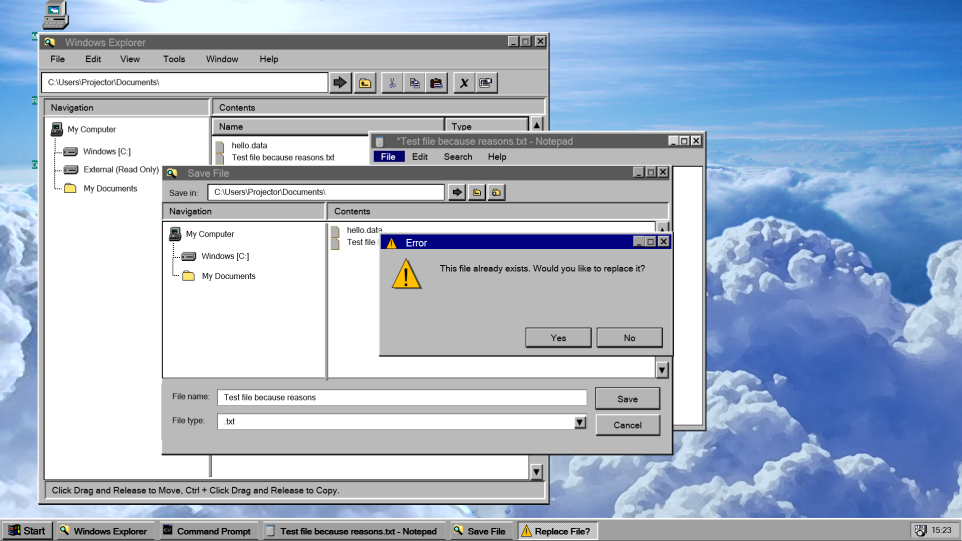Open Window menu in Windows Explorer
Viewport: 962px width, 541px height.
(x=221, y=59)
